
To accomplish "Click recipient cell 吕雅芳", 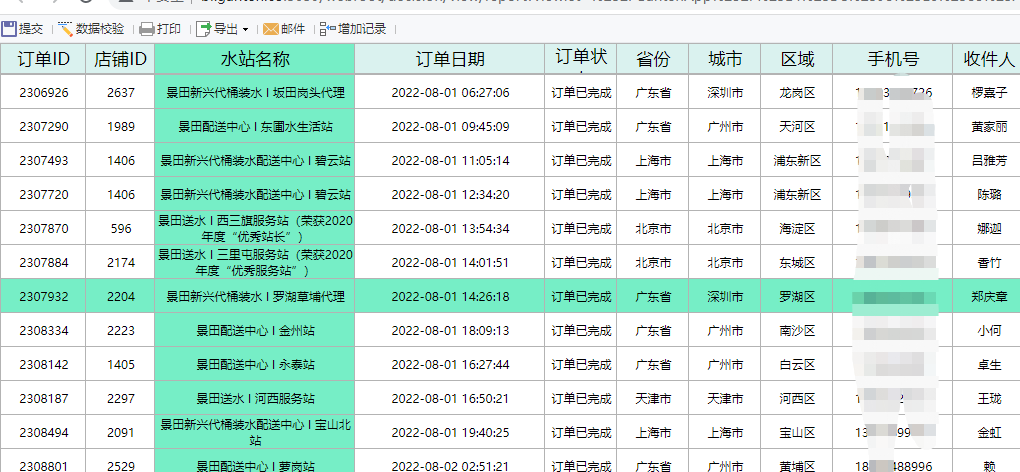I will (x=988, y=160).
